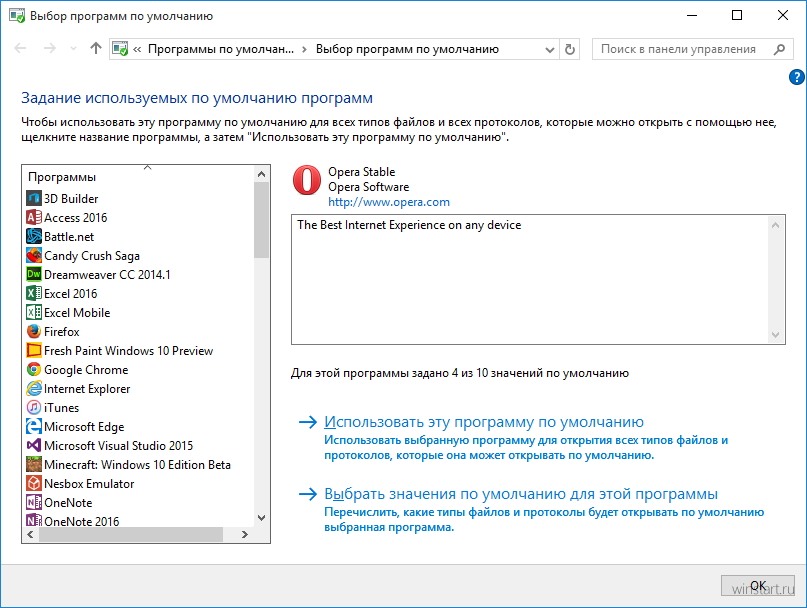Click the window title bar icon
This screenshot has height=608, width=807.
(x=17, y=15)
